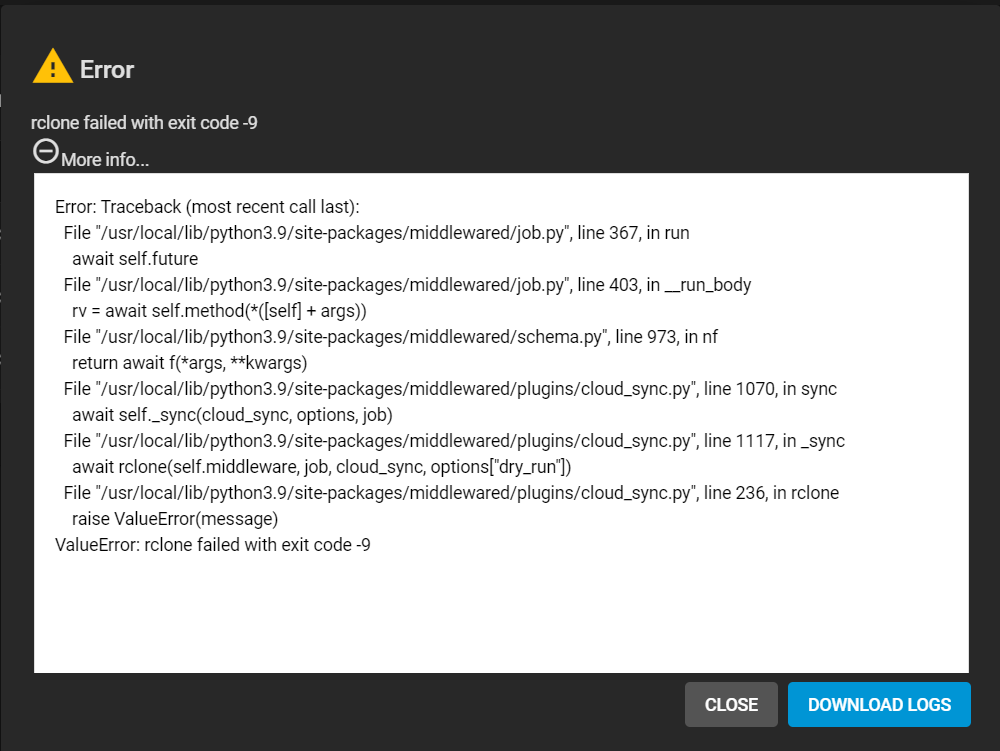This screenshot has height=751, width=1000.
Task: Click the await self.future line
Action: [135, 259]
